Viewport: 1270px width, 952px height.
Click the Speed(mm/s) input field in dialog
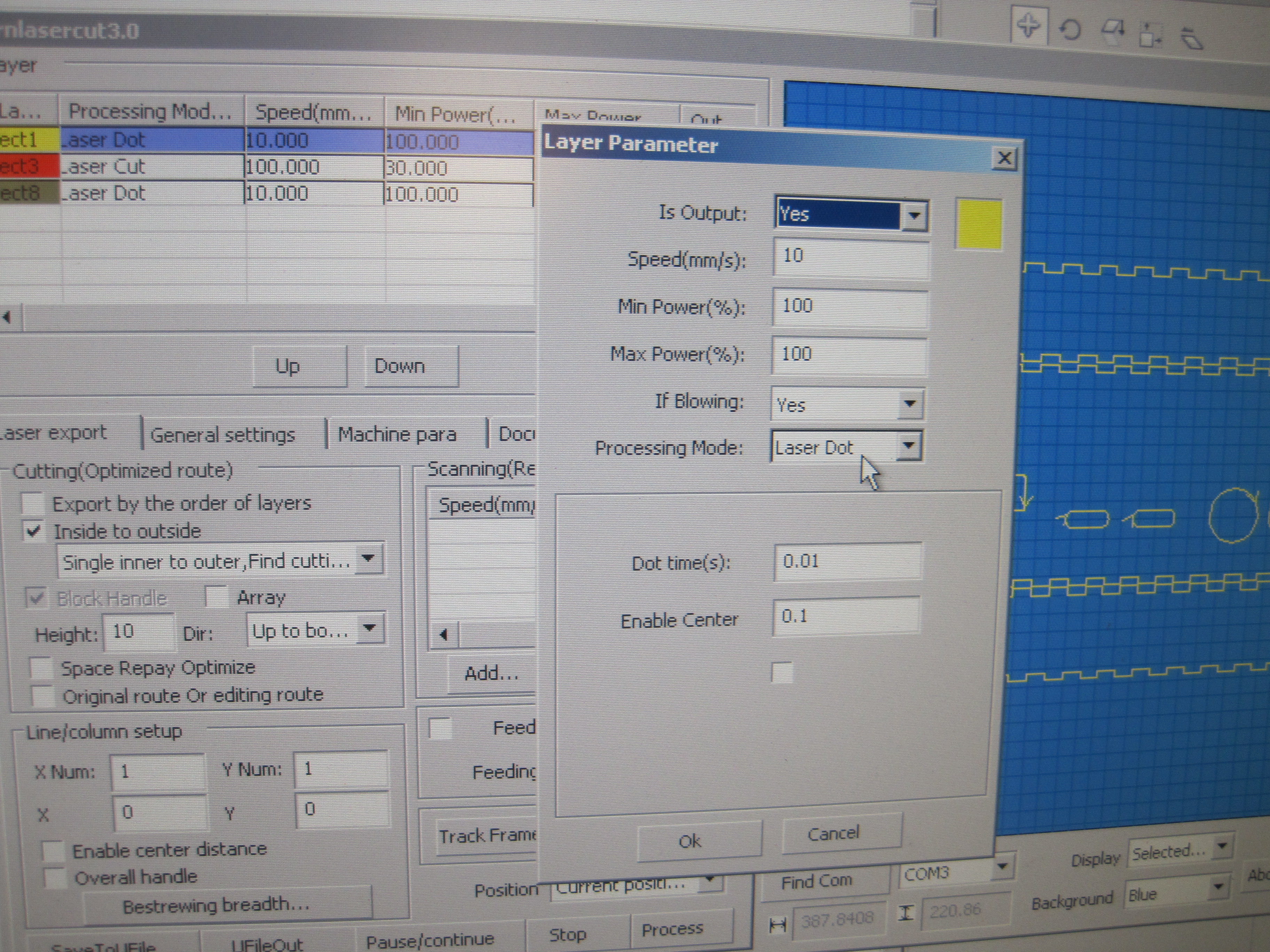click(x=850, y=258)
